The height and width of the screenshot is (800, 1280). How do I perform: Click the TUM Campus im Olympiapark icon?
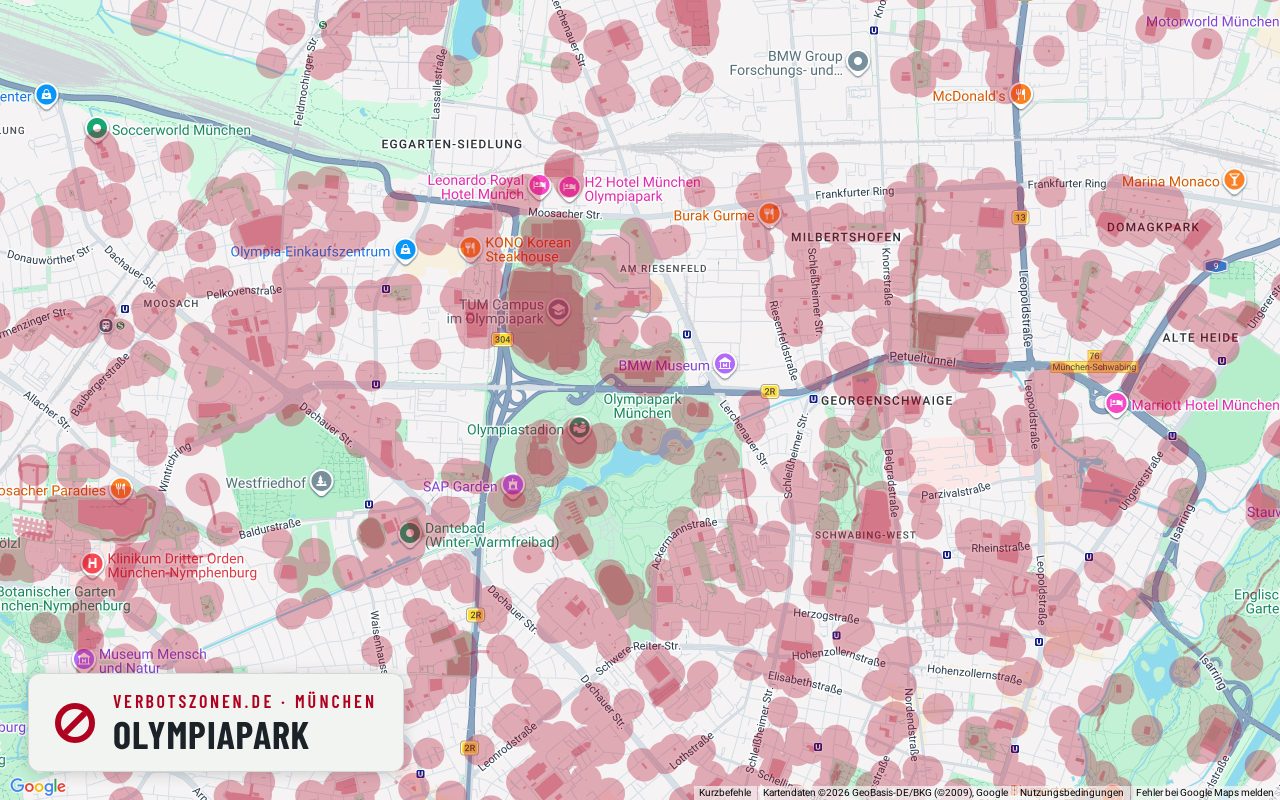[x=558, y=310]
